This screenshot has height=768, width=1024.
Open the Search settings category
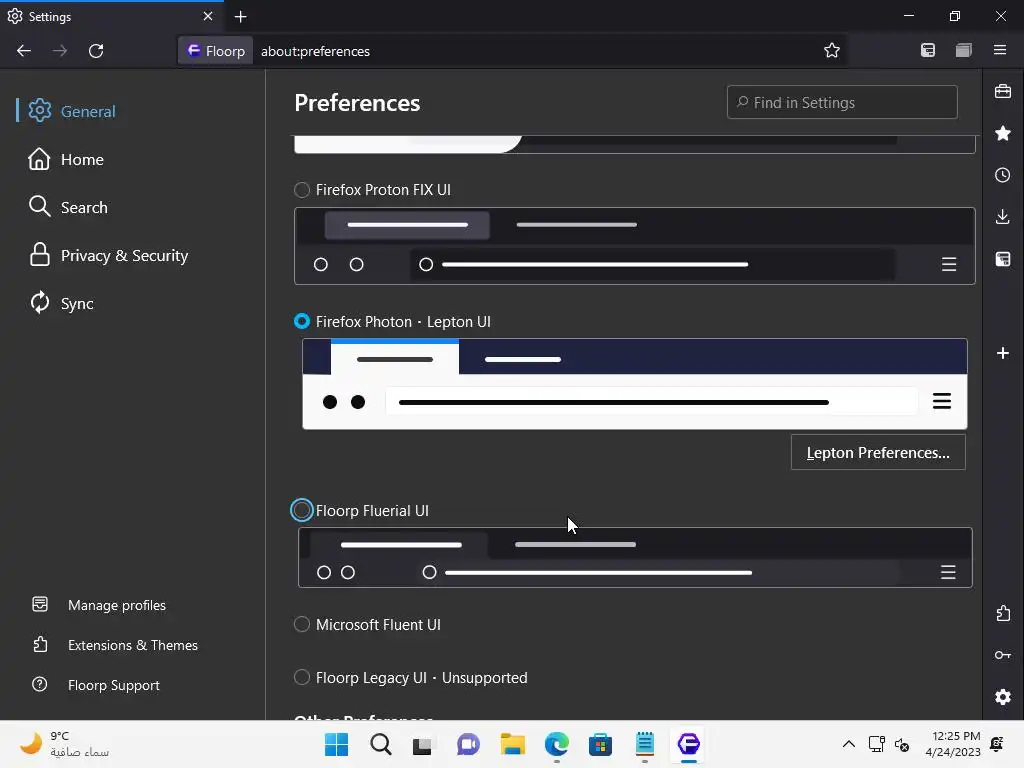click(x=68, y=208)
